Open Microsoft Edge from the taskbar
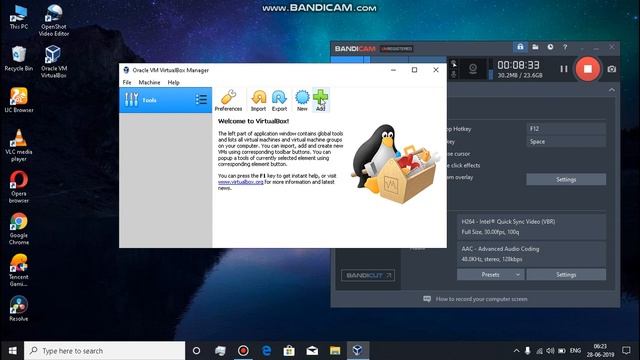 click(x=266, y=351)
